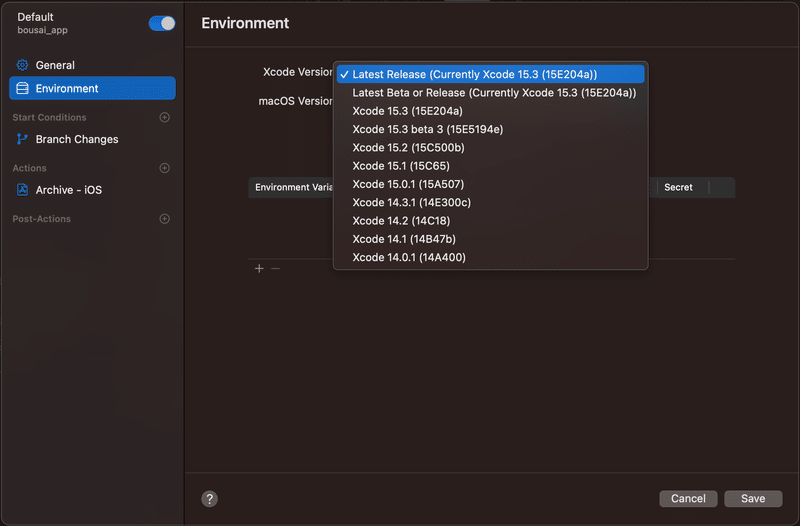
Task: Click the Branch Changes start condition
Action: [76, 140]
